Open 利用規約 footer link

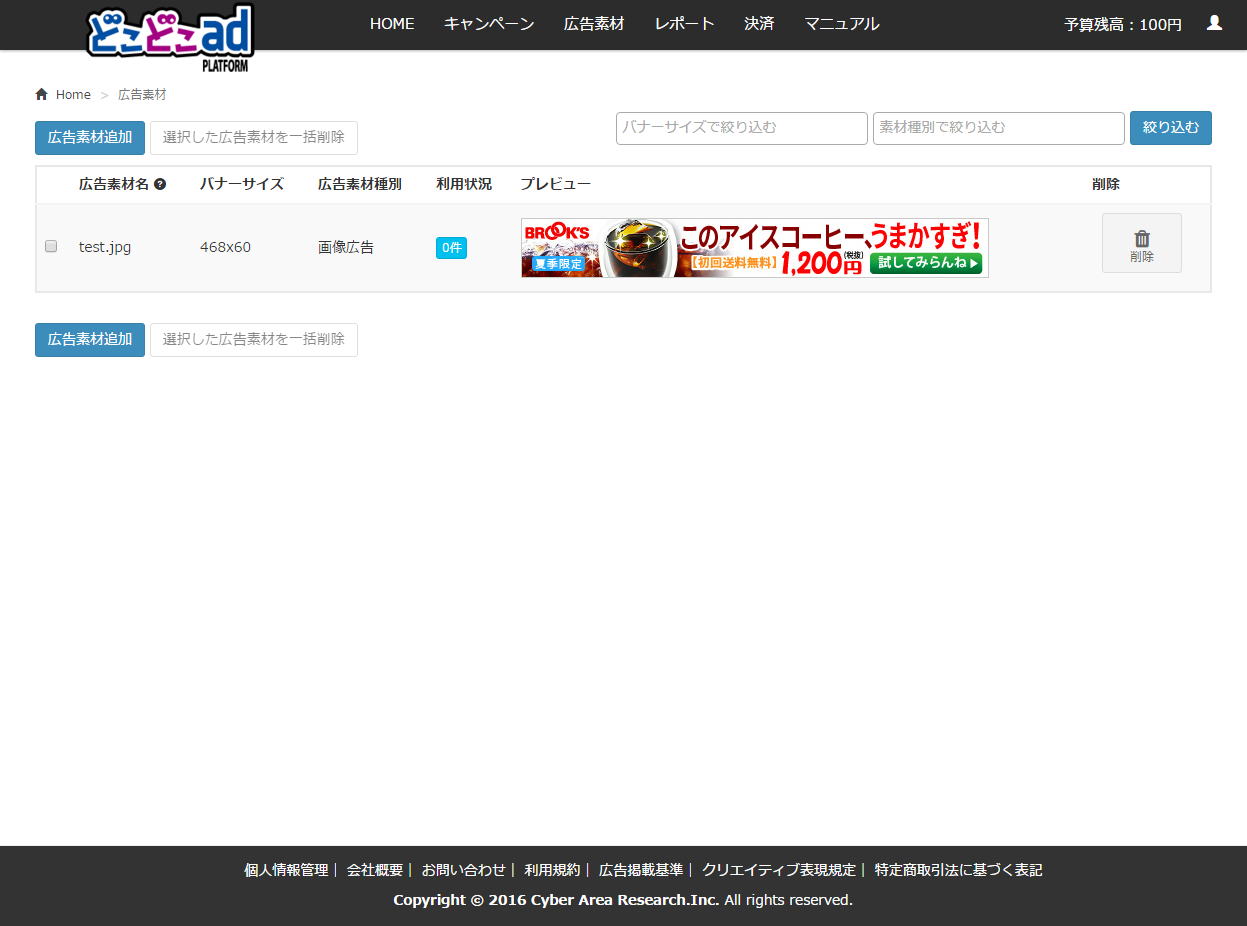[552, 871]
